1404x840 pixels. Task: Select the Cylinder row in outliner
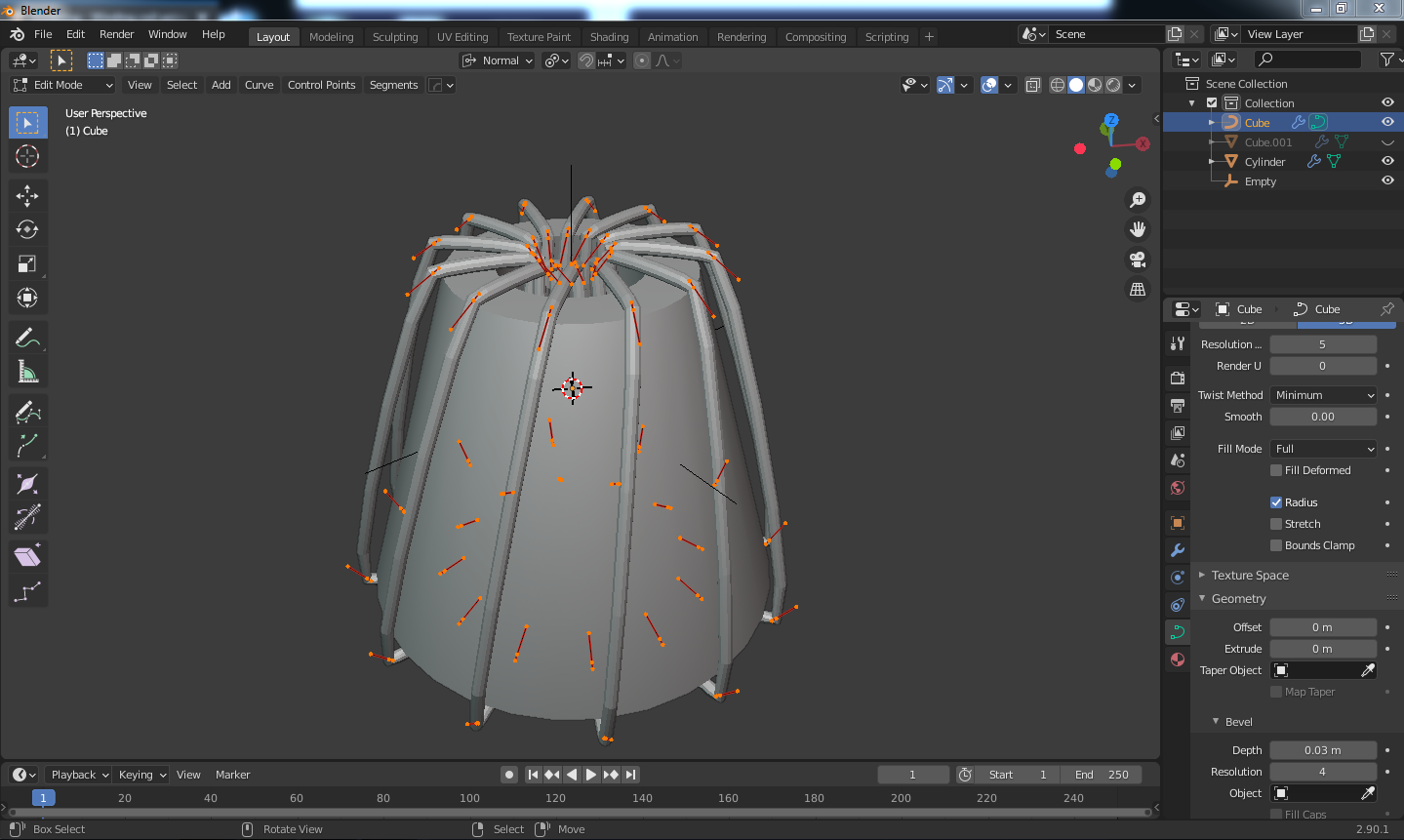[x=1264, y=162]
